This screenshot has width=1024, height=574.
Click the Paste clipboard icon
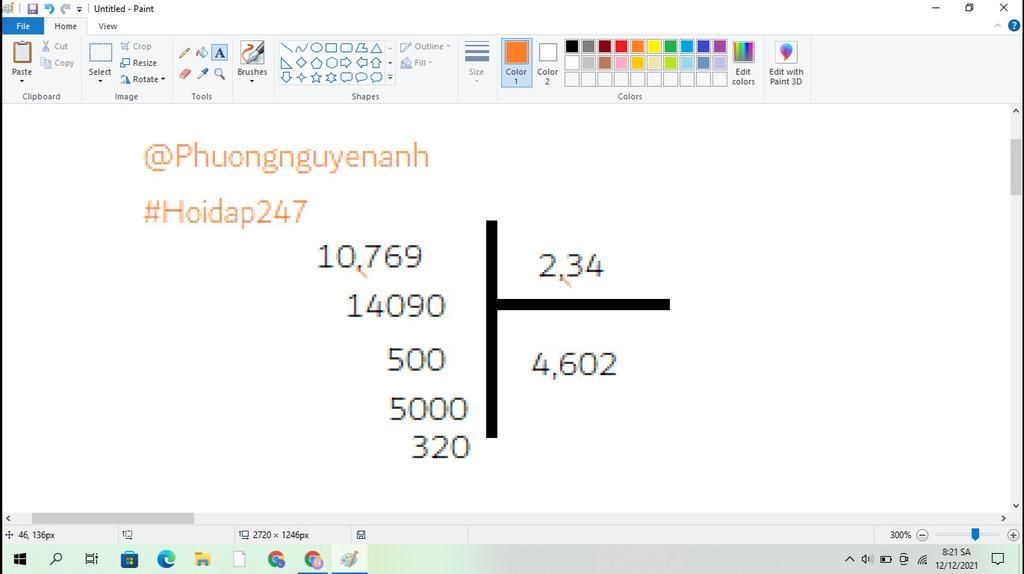point(22,52)
